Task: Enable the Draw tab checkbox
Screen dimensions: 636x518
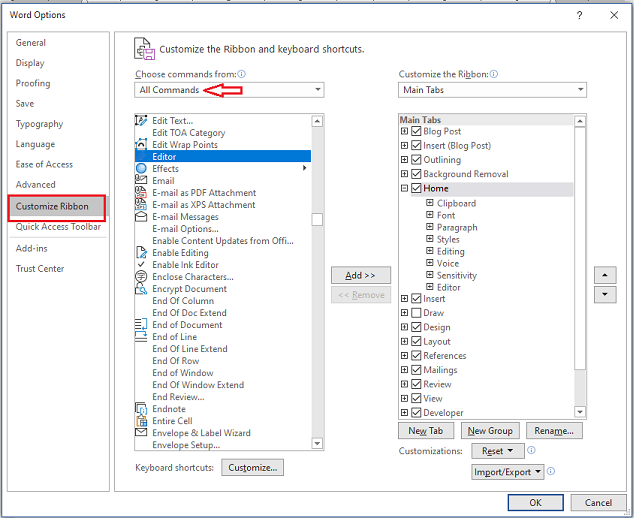Action: 416,313
